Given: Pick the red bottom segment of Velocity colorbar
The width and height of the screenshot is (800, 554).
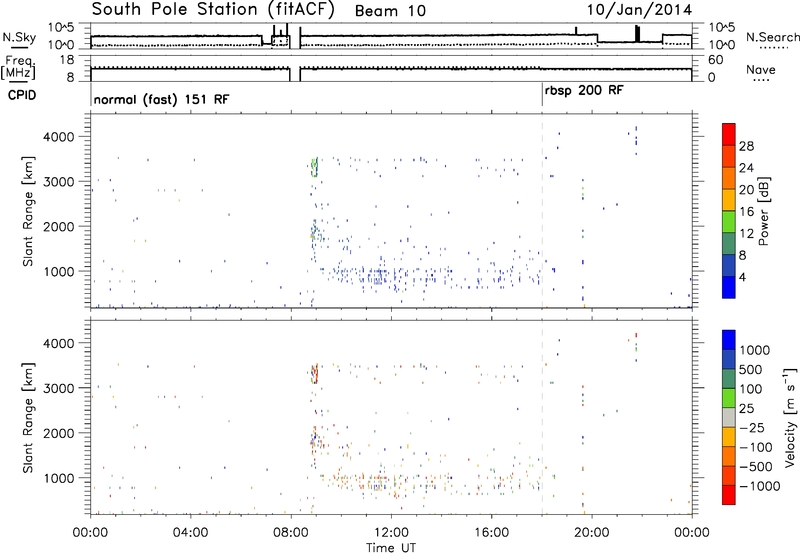Looking at the screenshot, I should [x=729, y=495].
